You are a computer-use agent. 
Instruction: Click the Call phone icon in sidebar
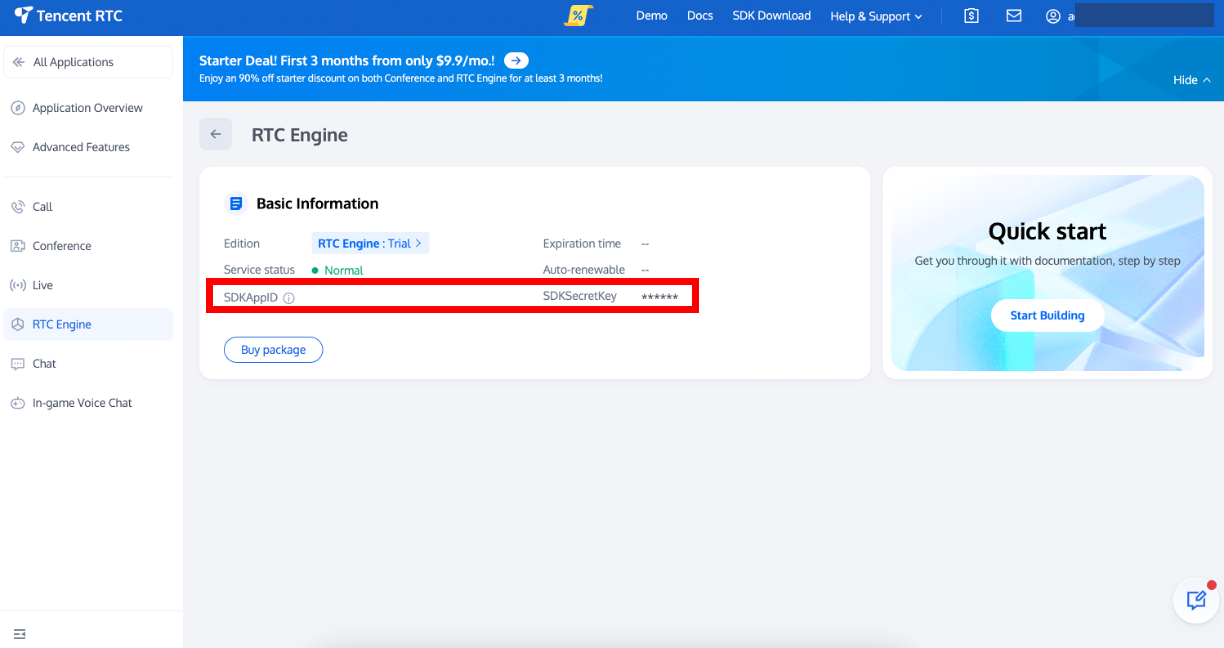coord(17,207)
